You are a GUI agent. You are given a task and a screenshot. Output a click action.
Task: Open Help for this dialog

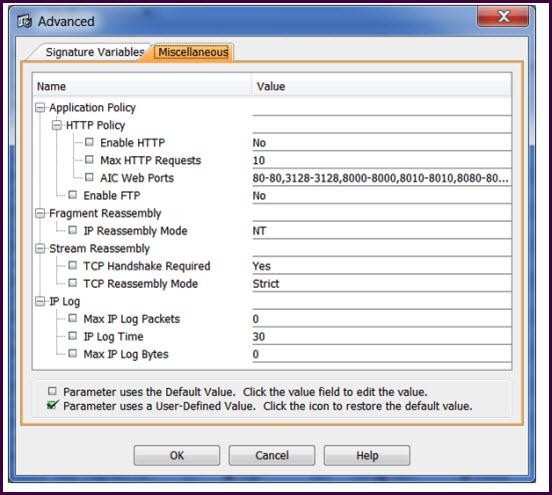367,456
